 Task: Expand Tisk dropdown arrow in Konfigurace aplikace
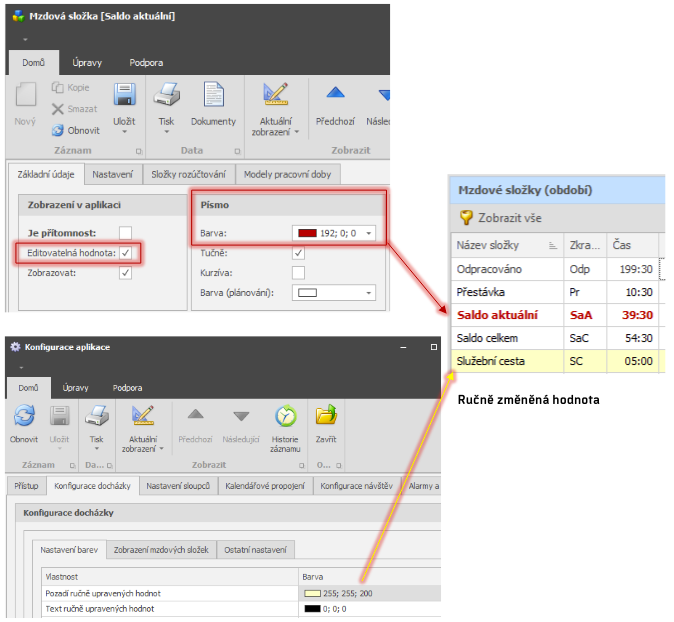pyautogui.click(x=97, y=449)
